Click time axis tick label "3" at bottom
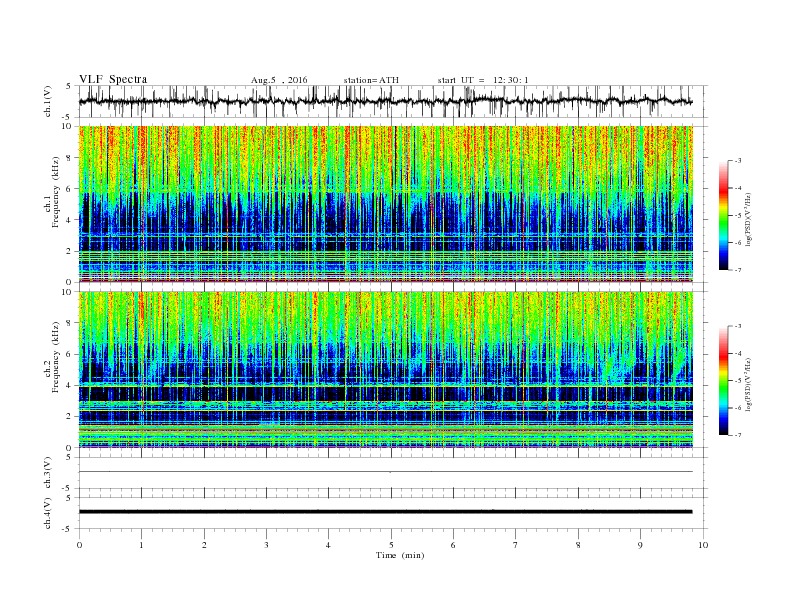Viewport: 792px width, 612px height. point(266,545)
